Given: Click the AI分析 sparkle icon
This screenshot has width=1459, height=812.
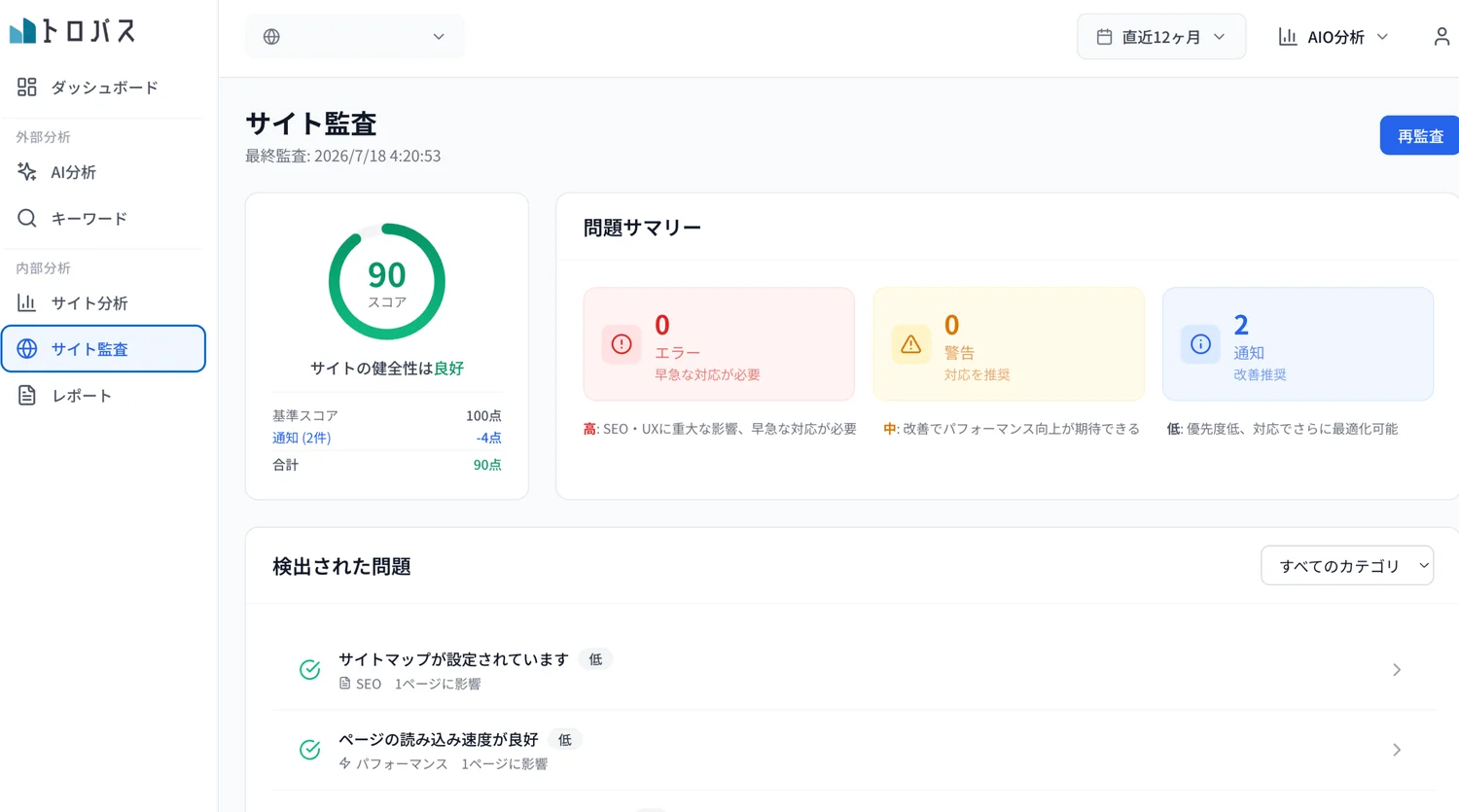Looking at the screenshot, I should coord(27,172).
